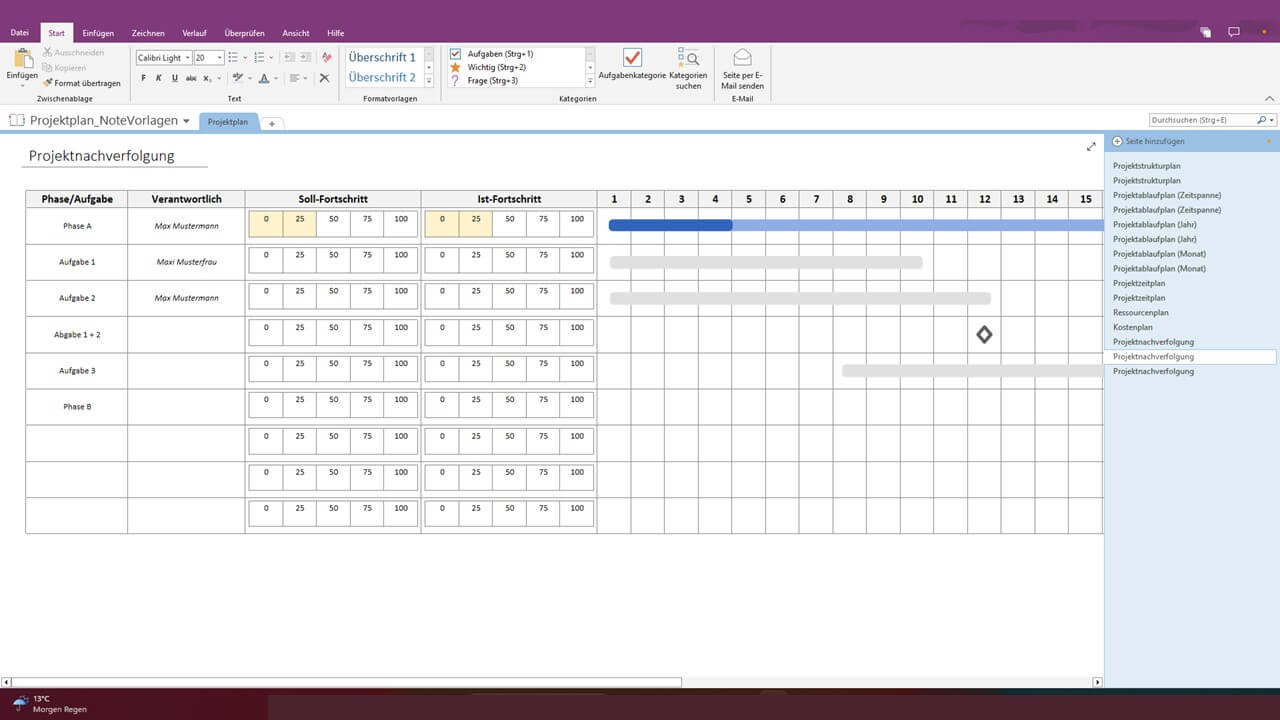Open the bullet list dropdown arrow
Screen dimensions: 1280x720
244,57
